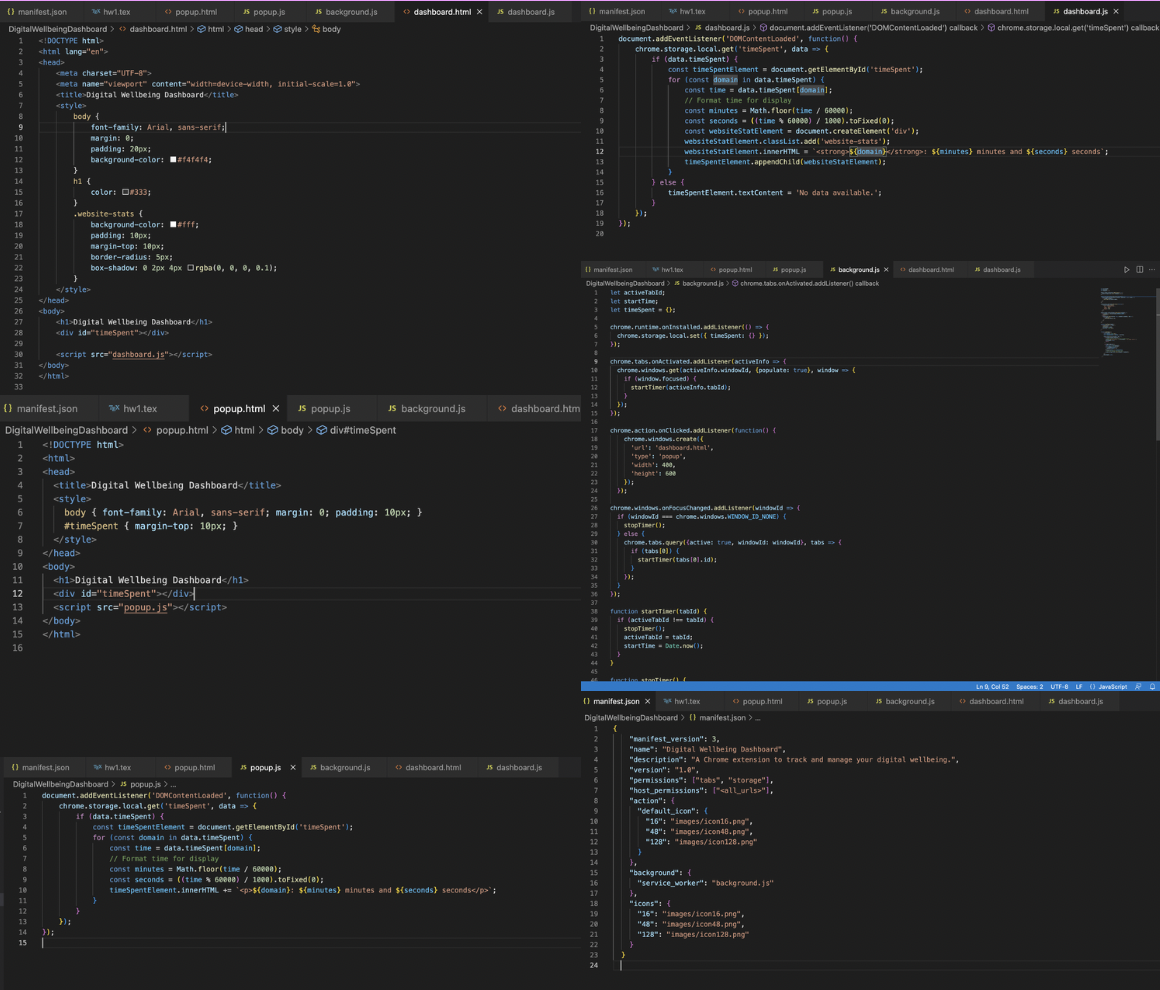The image size is (1160, 990).
Task: Click DOMContentLoaded callback breadcrumb in dashboard.js editor
Action: point(869,27)
